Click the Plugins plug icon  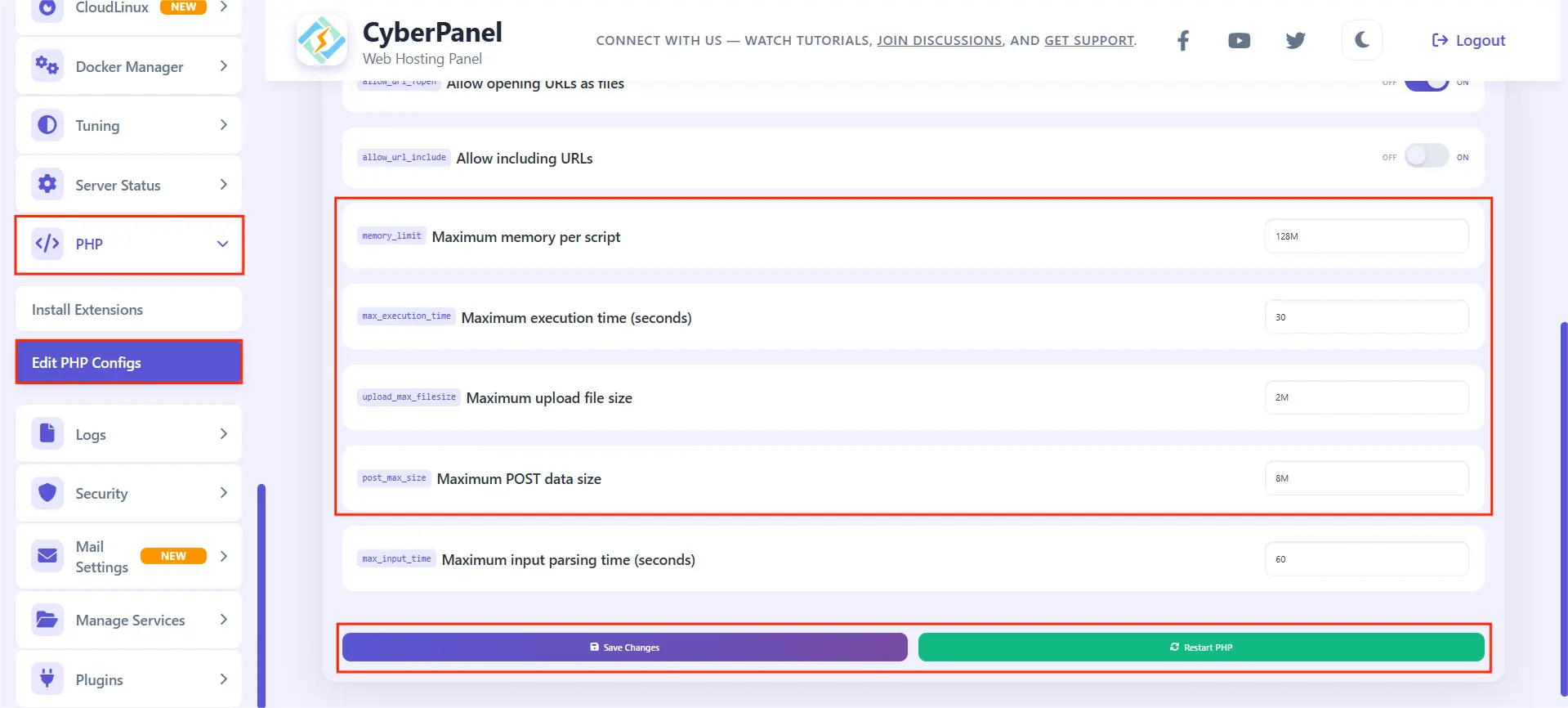(x=47, y=679)
